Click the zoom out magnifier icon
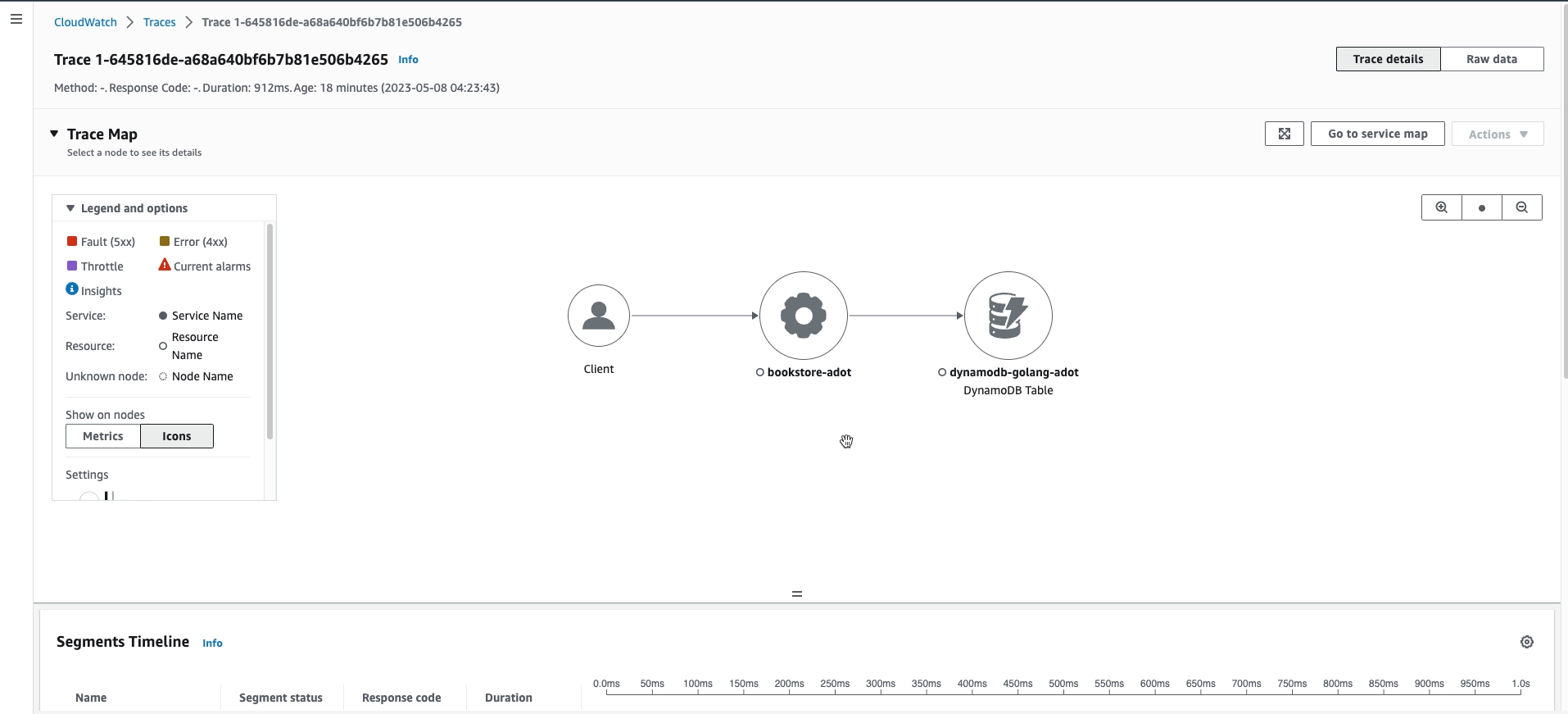Screen dimensions: 1568x714 pos(1522,207)
